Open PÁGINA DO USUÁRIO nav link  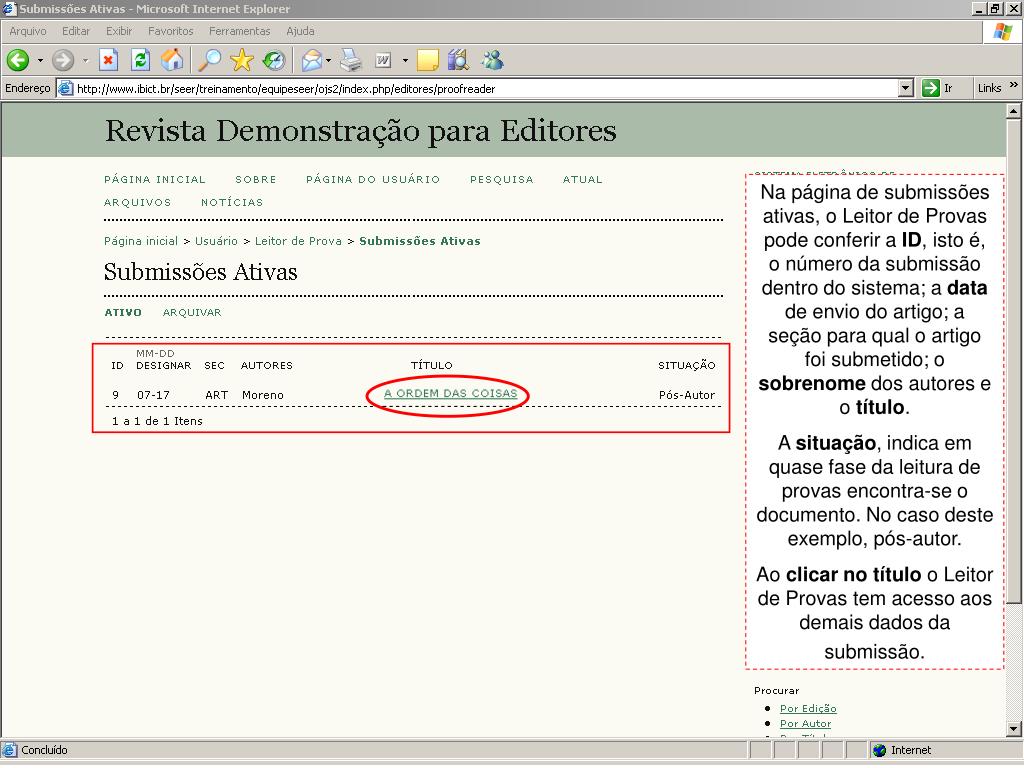pos(373,180)
